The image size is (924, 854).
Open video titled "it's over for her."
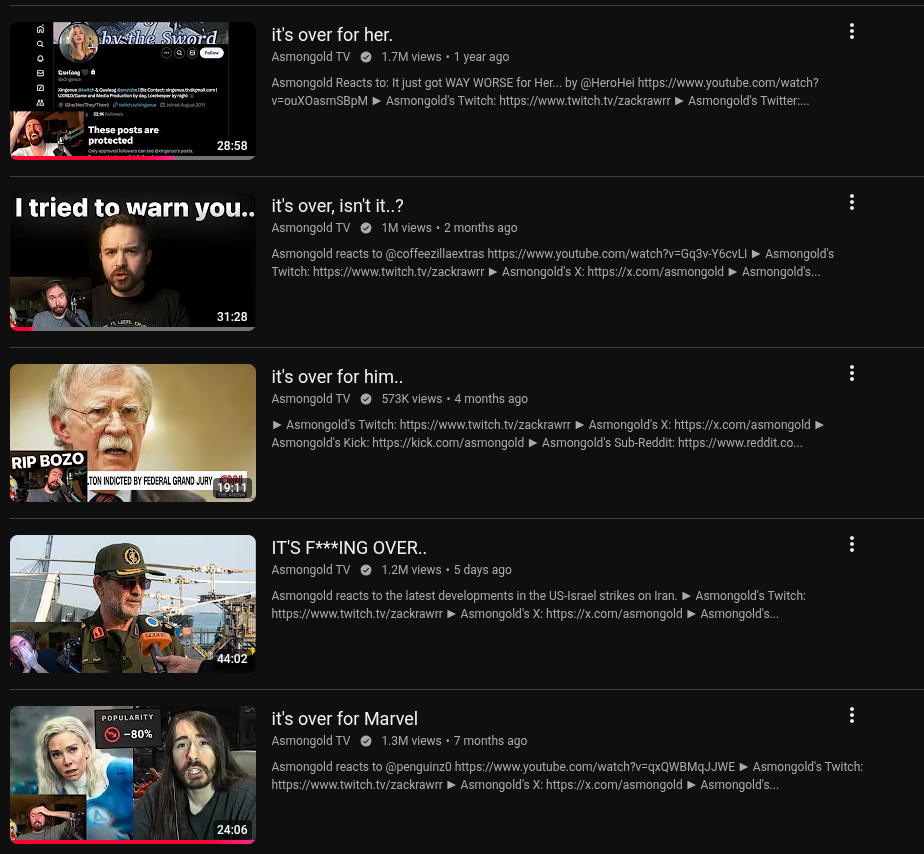pos(332,35)
